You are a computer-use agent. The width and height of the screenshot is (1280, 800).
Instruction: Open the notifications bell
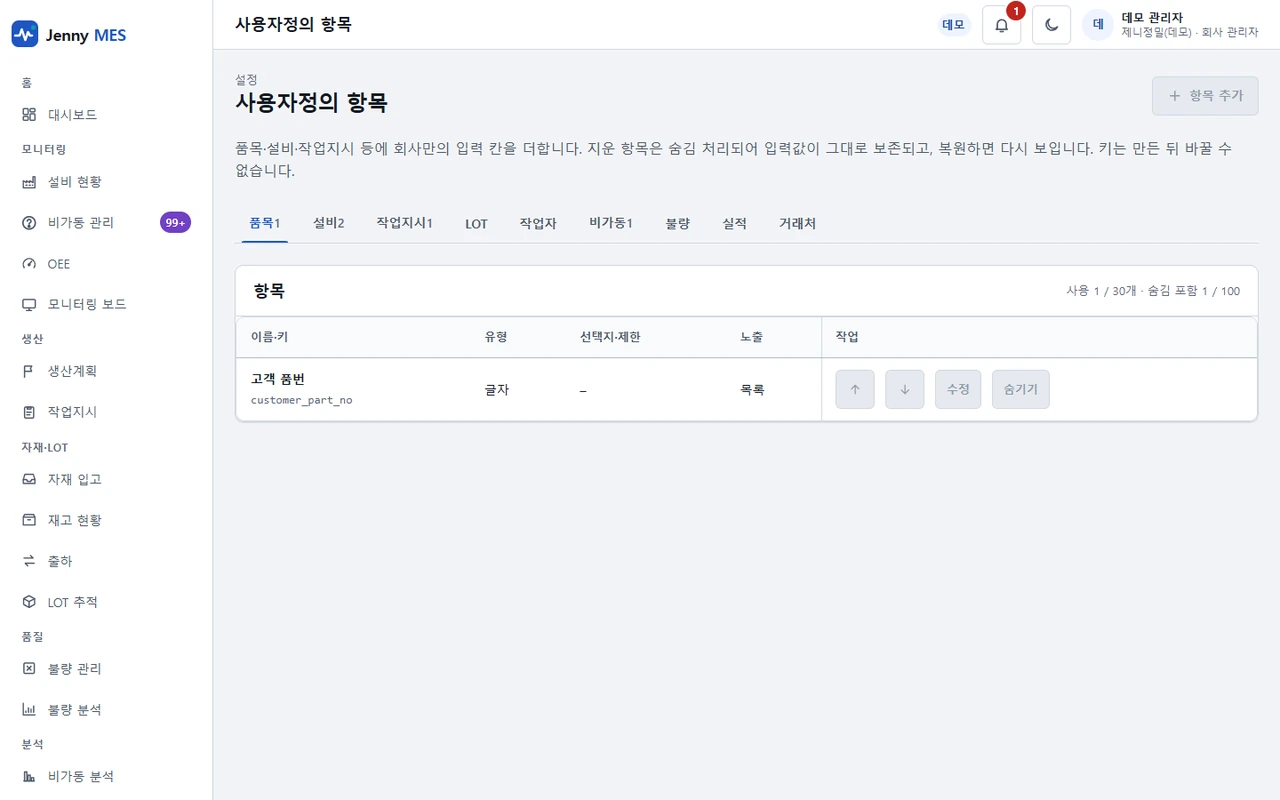[1002, 25]
